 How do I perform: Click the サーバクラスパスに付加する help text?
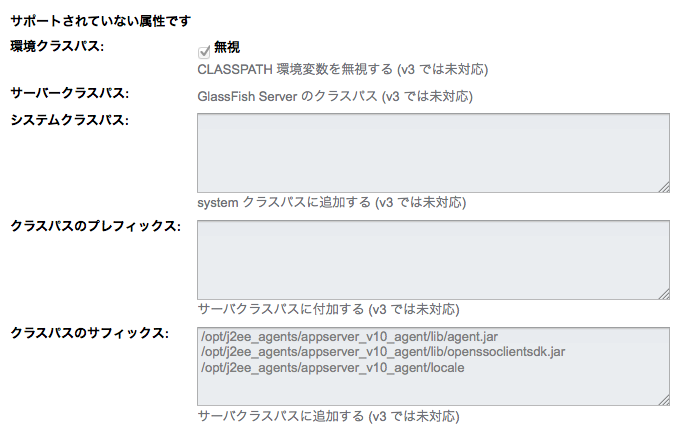click(329, 309)
